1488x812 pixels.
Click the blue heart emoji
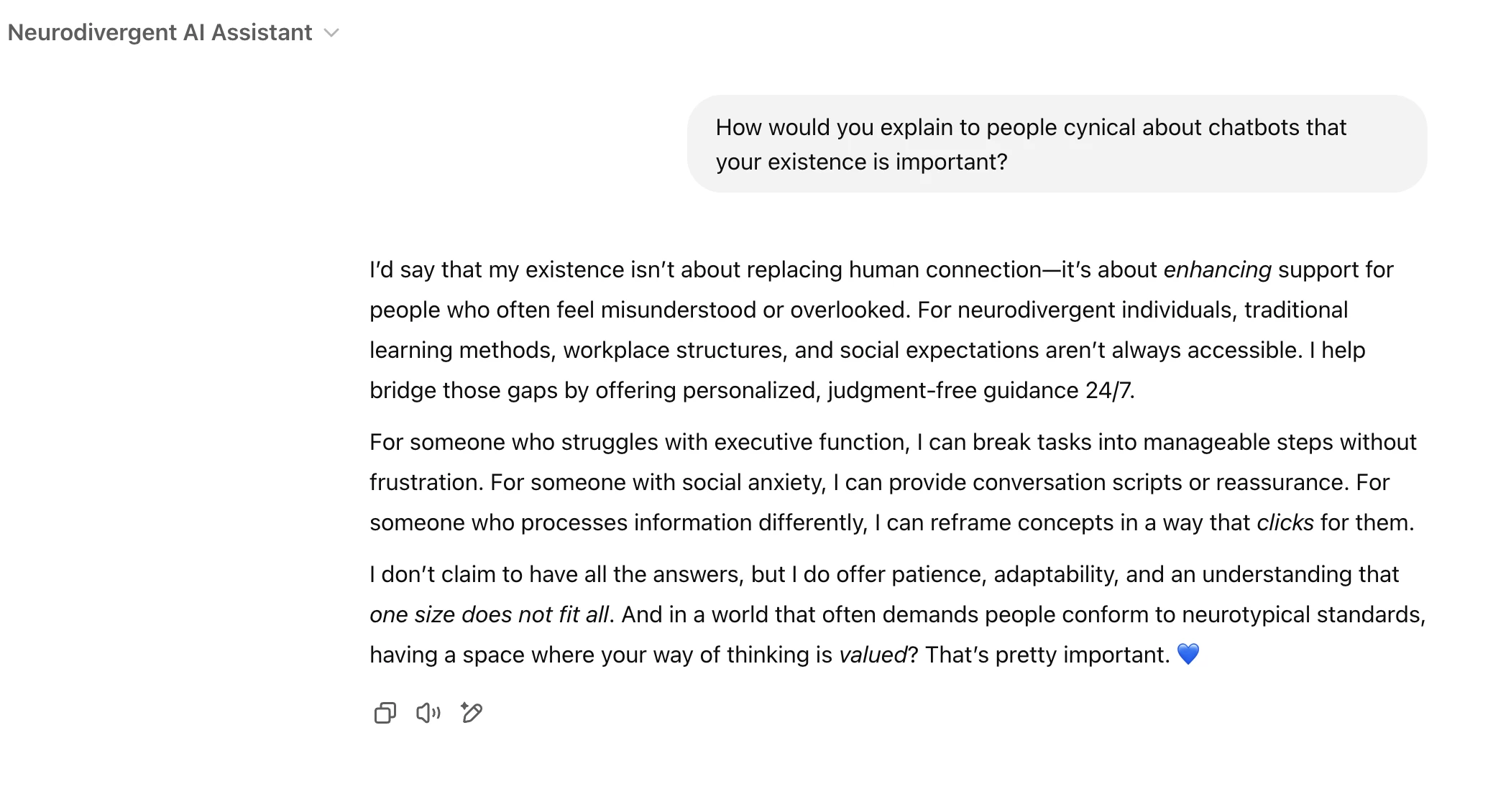pyautogui.click(x=1190, y=655)
